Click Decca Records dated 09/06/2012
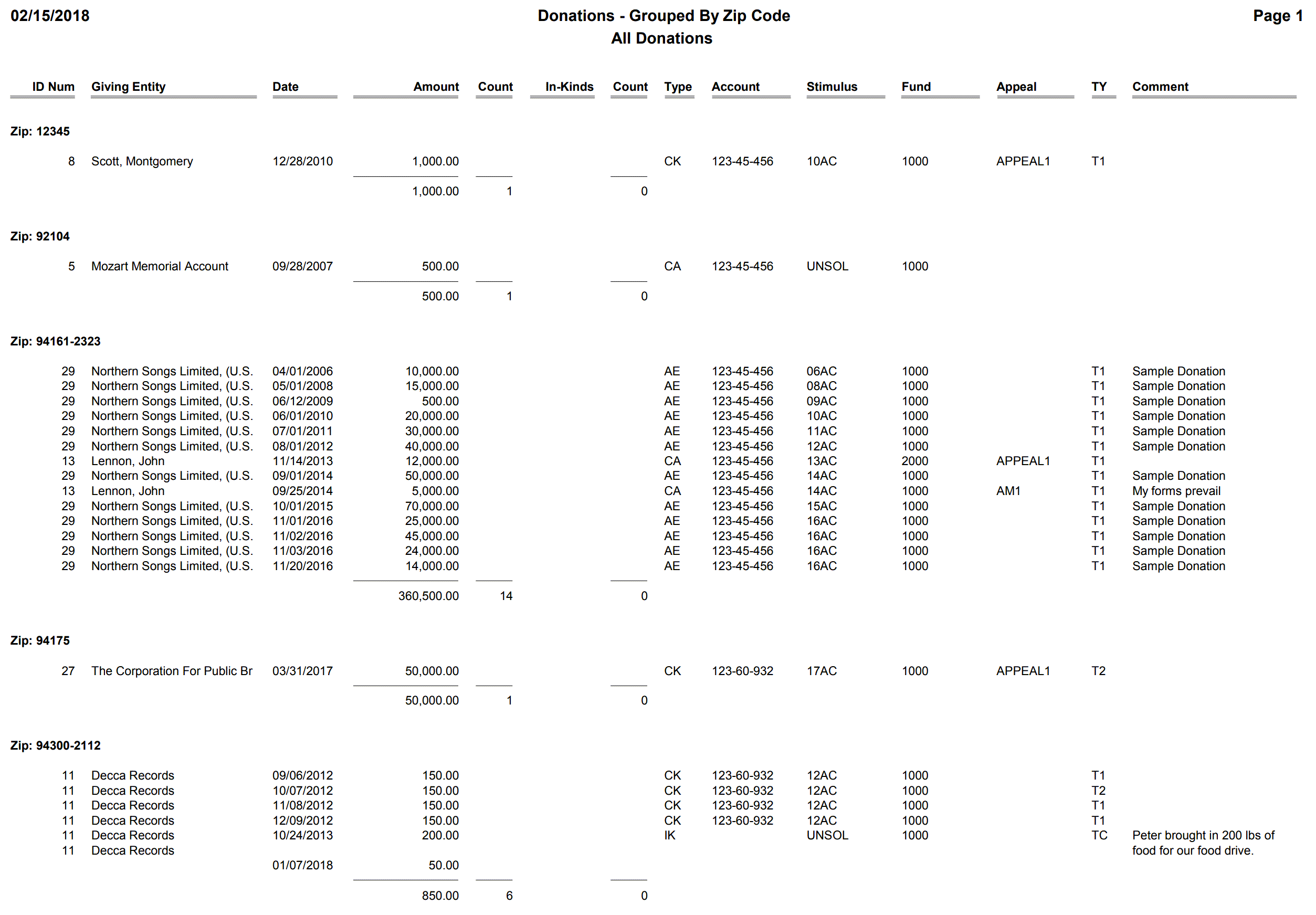1316x915 pixels. [132, 776]
